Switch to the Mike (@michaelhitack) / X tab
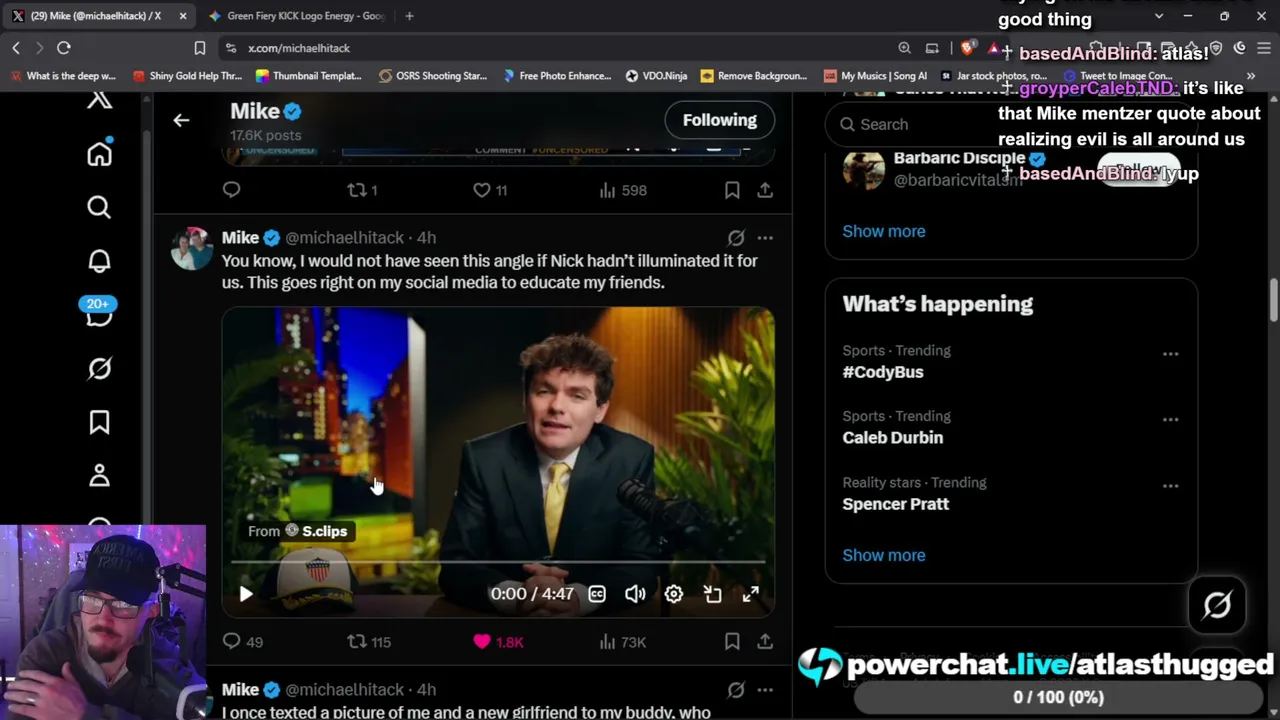This screenshot has height=720, width=1280. click(x=97, y=16)
